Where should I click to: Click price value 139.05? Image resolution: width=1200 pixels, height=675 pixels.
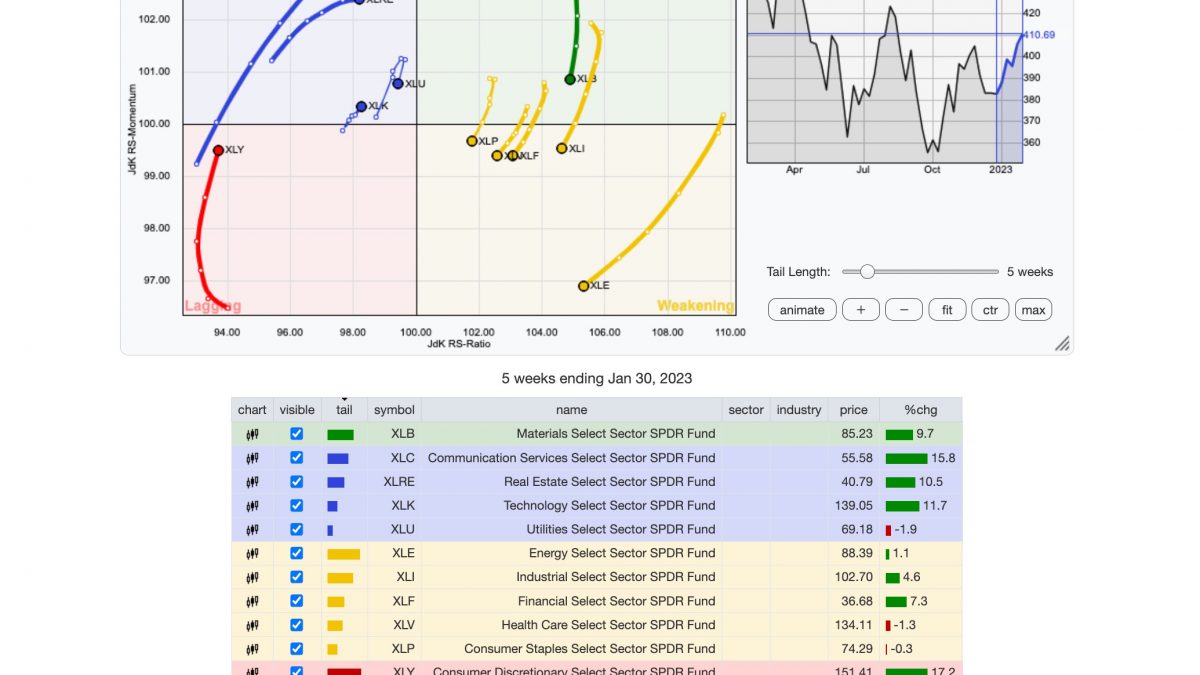pyautogui.click(x=854, y=506)
